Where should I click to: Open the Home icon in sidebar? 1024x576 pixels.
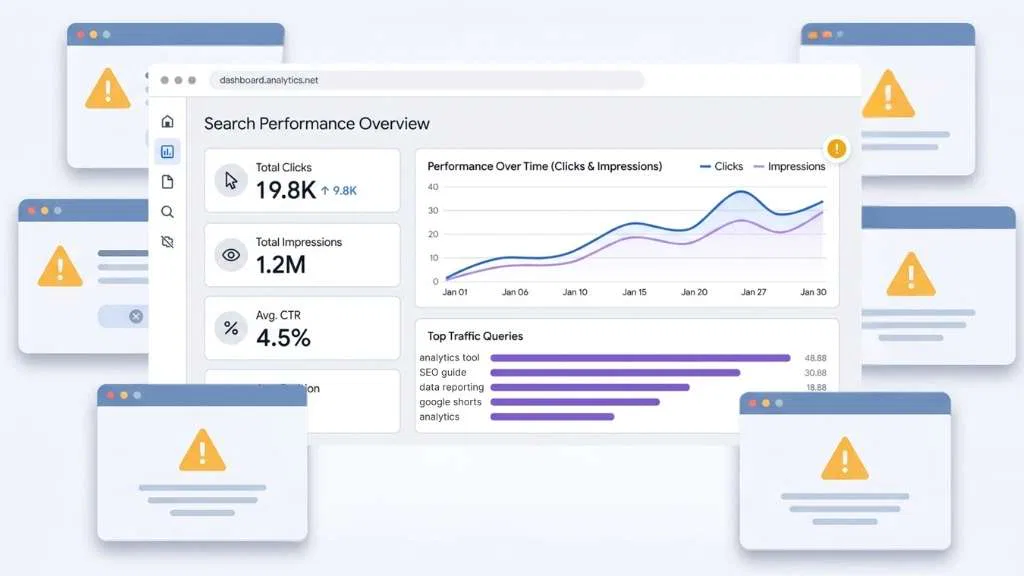coord(167,120)
